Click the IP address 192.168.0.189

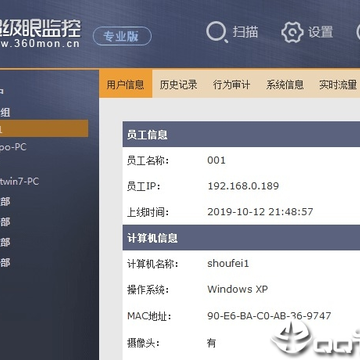[x=243, y=186]
